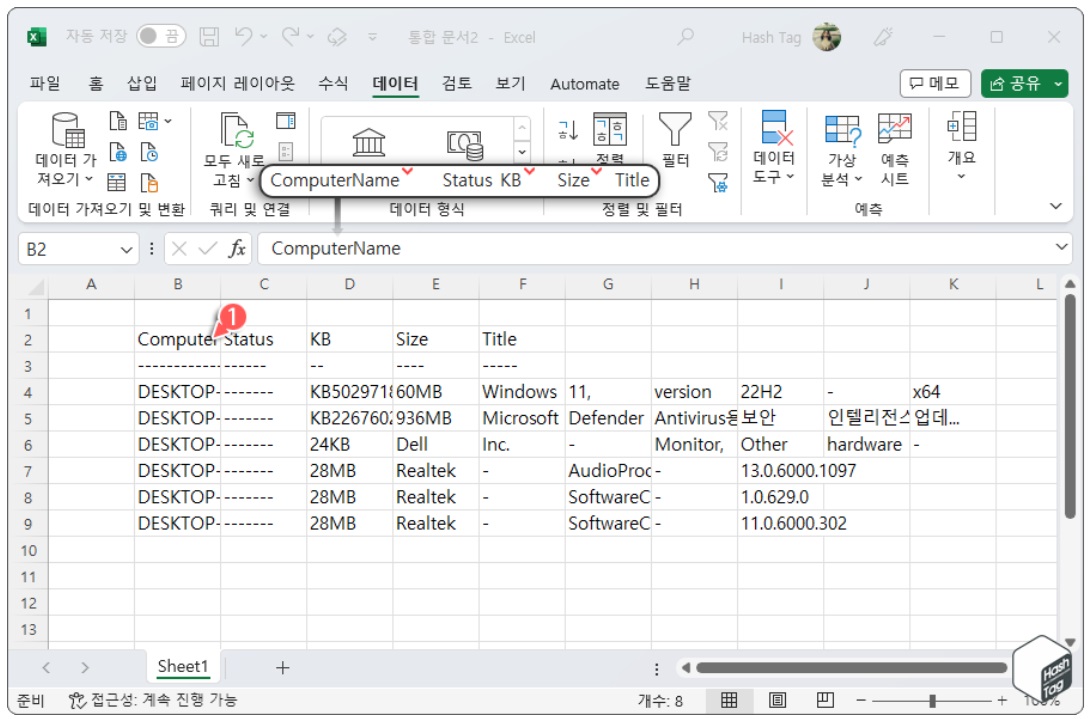The width and height of the screenshot is (1091, 719).
Task: Click the zoom out minus button
Action: click(x=861, y=700)
